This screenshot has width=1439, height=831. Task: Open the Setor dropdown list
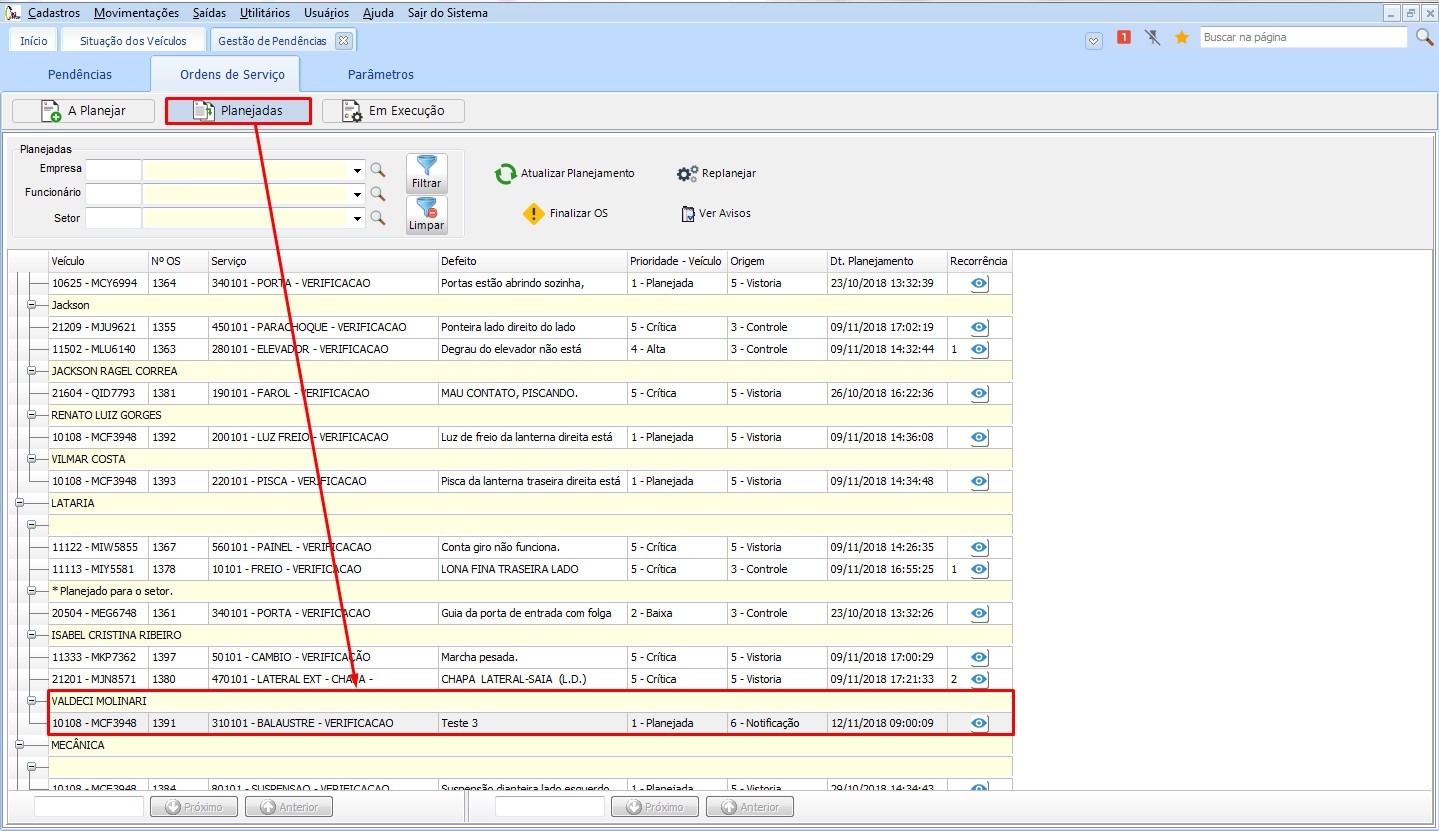pyautogui.click(x=357, y=218)
